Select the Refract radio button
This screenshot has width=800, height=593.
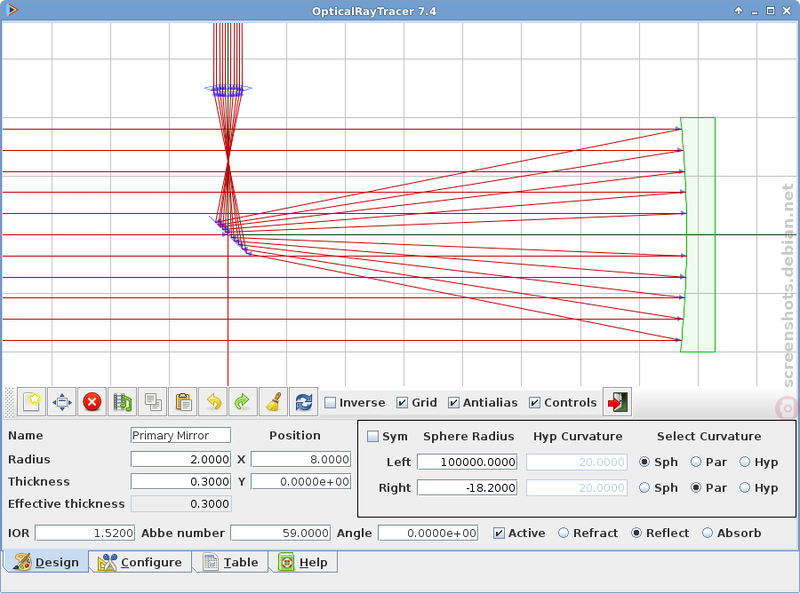pyautogui.click(x=588, y=533)
